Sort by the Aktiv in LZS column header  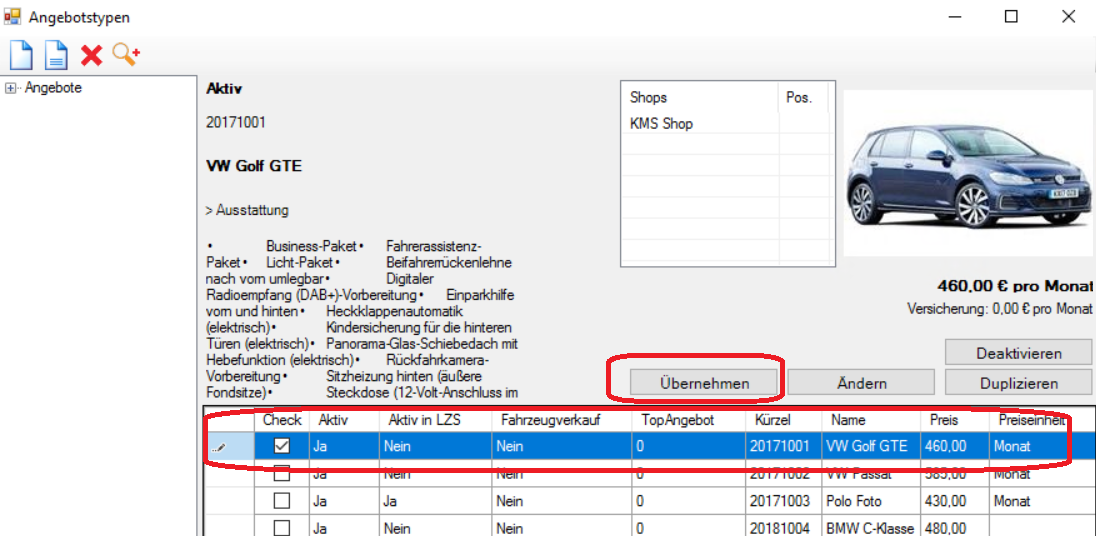435,420
